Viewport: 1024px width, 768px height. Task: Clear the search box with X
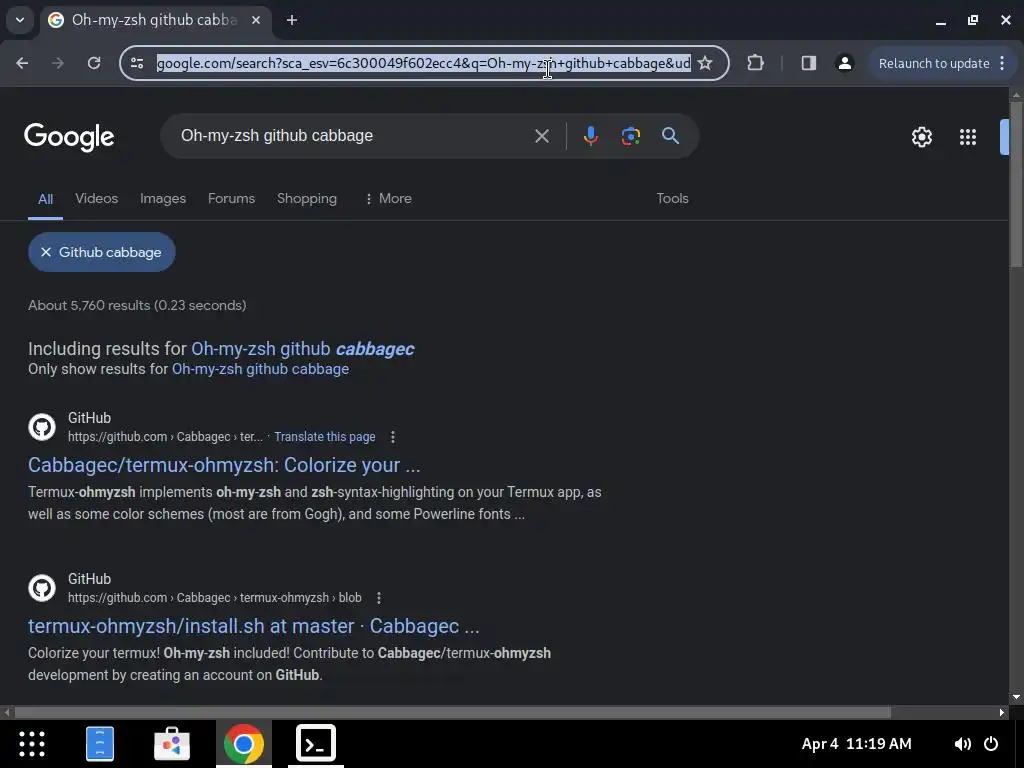(x=541, y=136)
